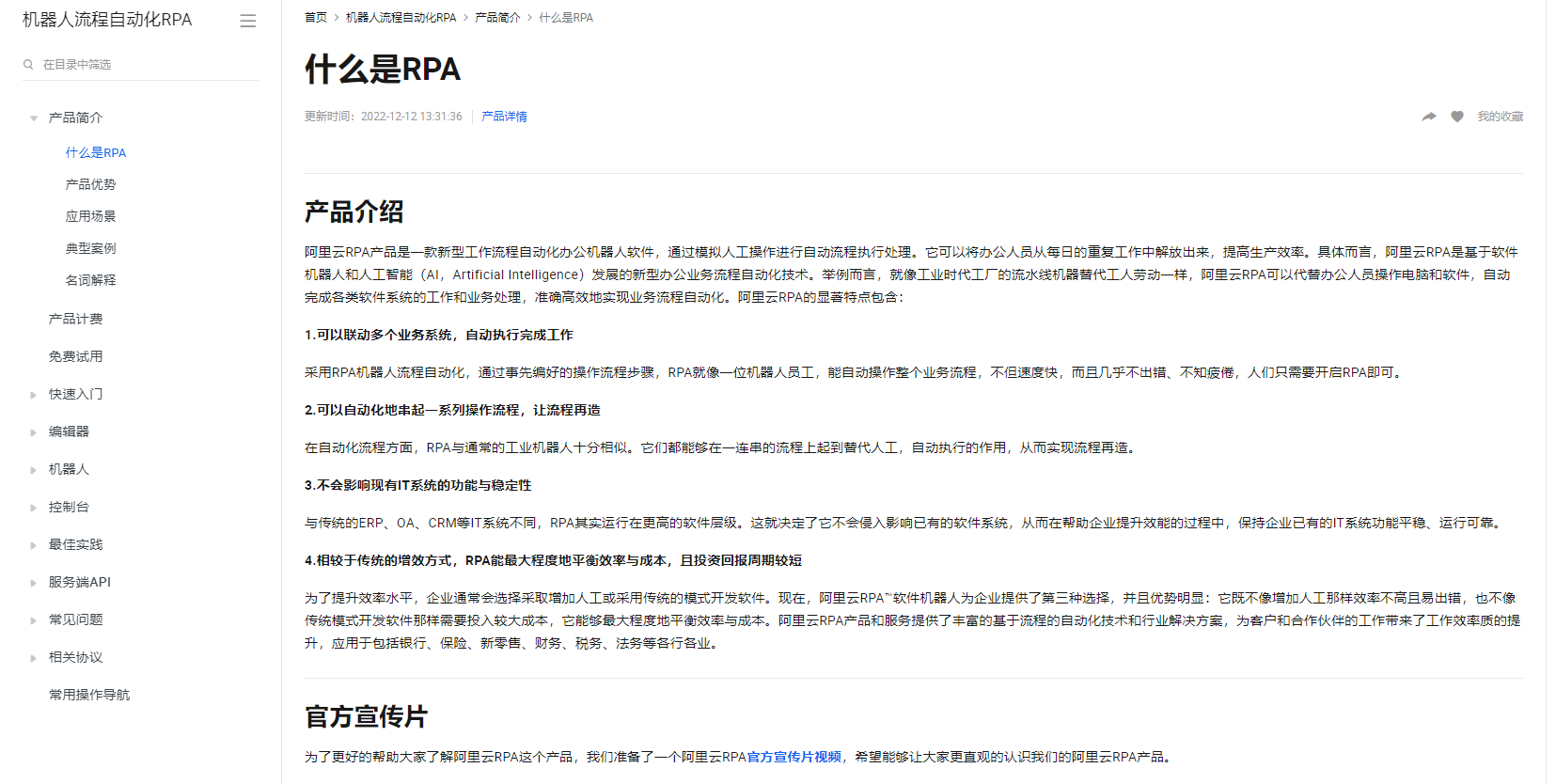Click 相关协议 label in sidebar
Viewport: 1556px width, 784px height.
(x=76, y=657)
